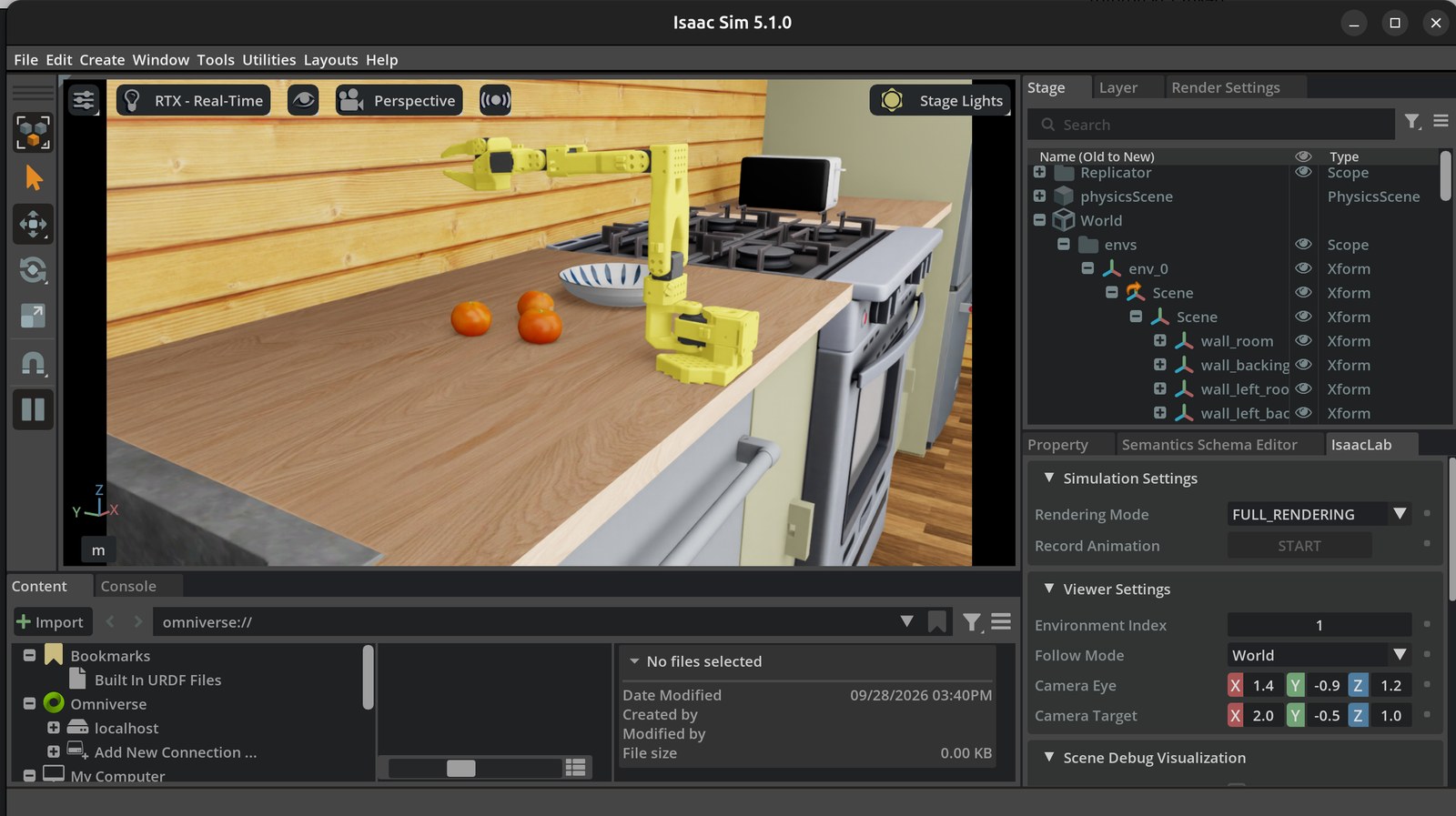Open RTX - Real-Time renderer menu
Screen dimensions: 1456x816
pos(194,100)
